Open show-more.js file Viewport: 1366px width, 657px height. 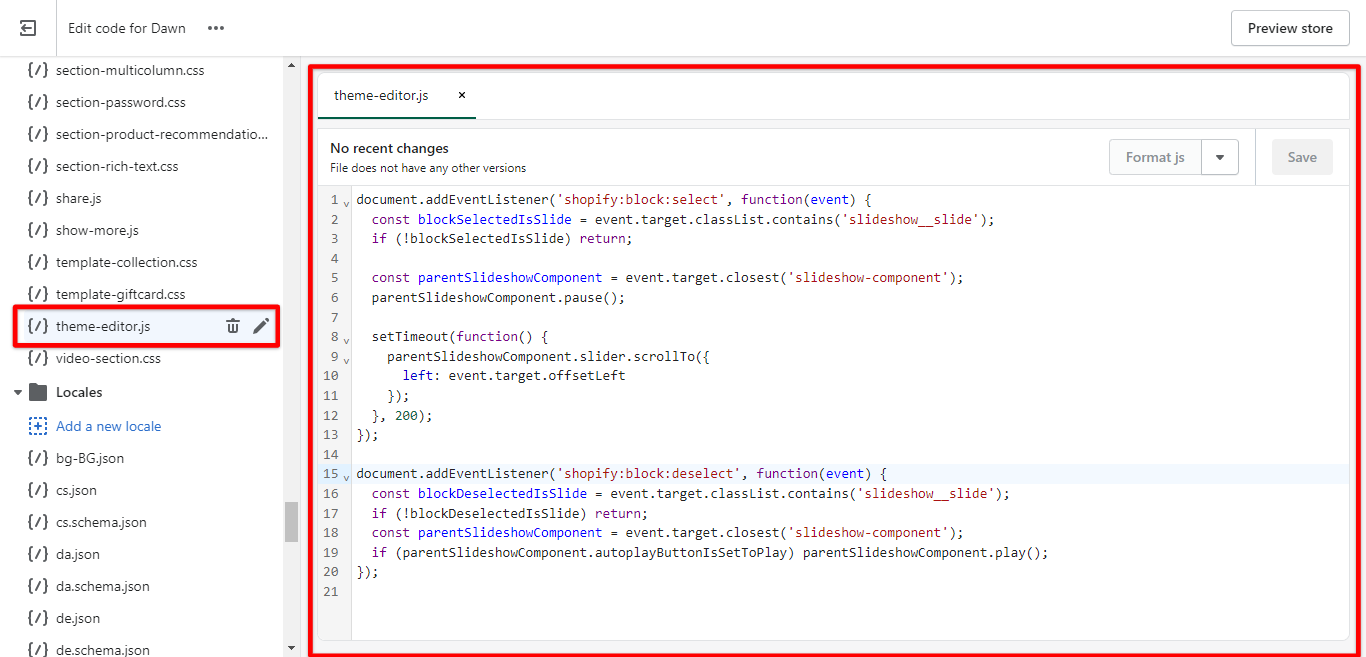(97, 230)
